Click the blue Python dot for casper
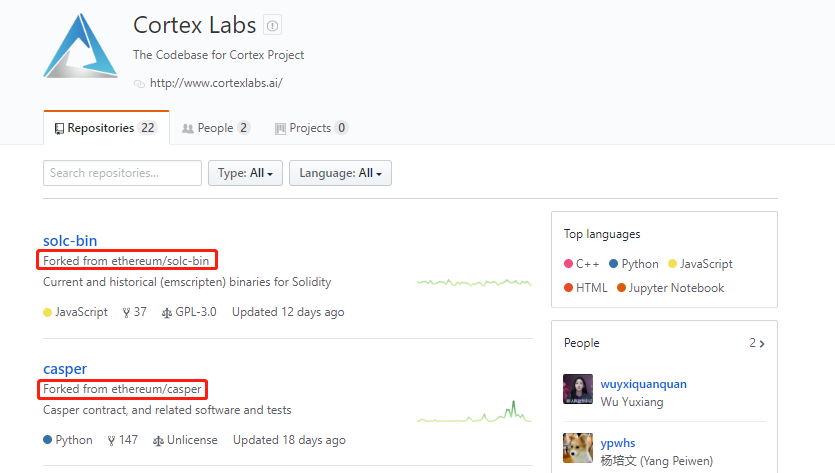 point(47,440)
